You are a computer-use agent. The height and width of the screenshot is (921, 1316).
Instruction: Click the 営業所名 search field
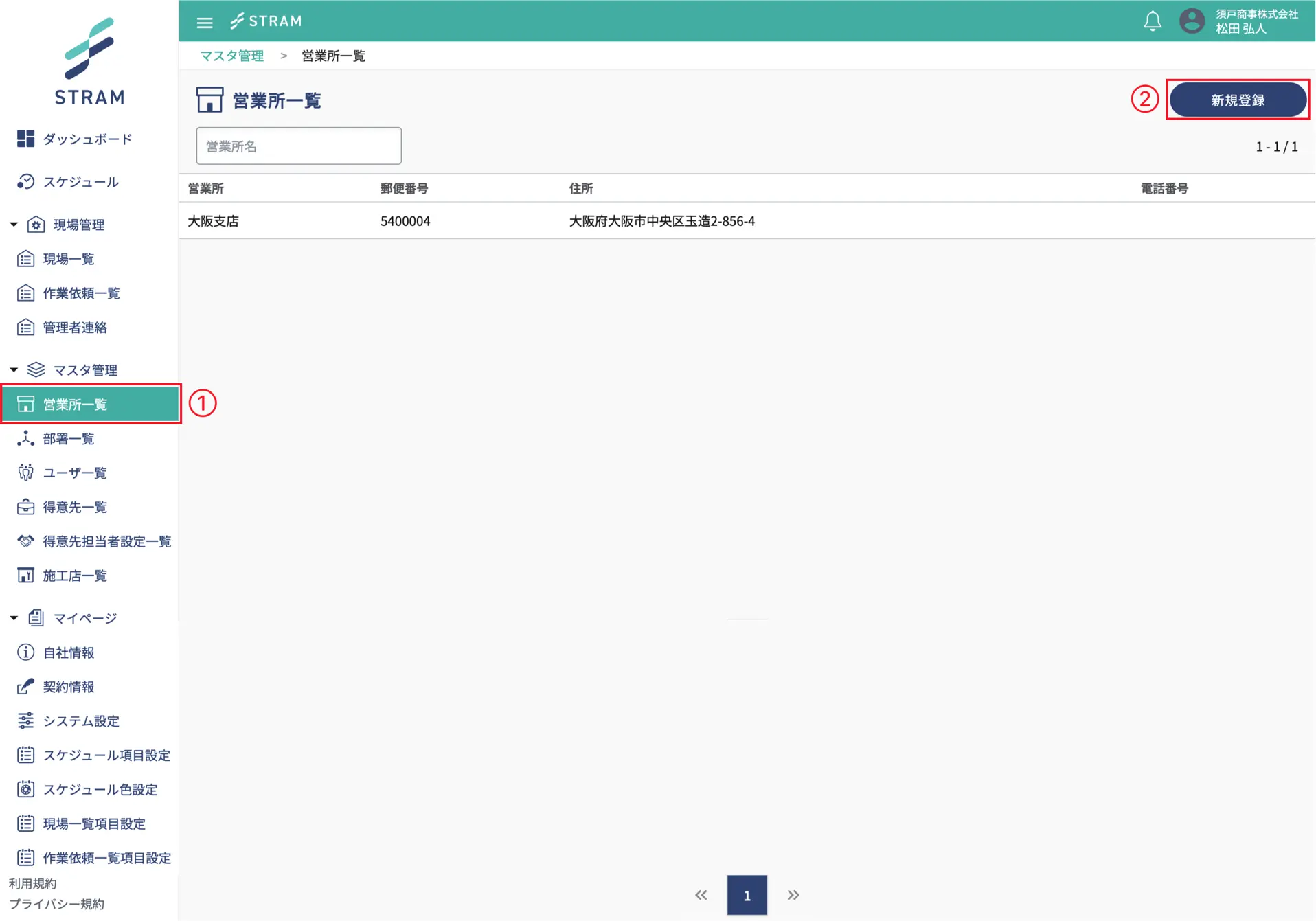point(299,146)
